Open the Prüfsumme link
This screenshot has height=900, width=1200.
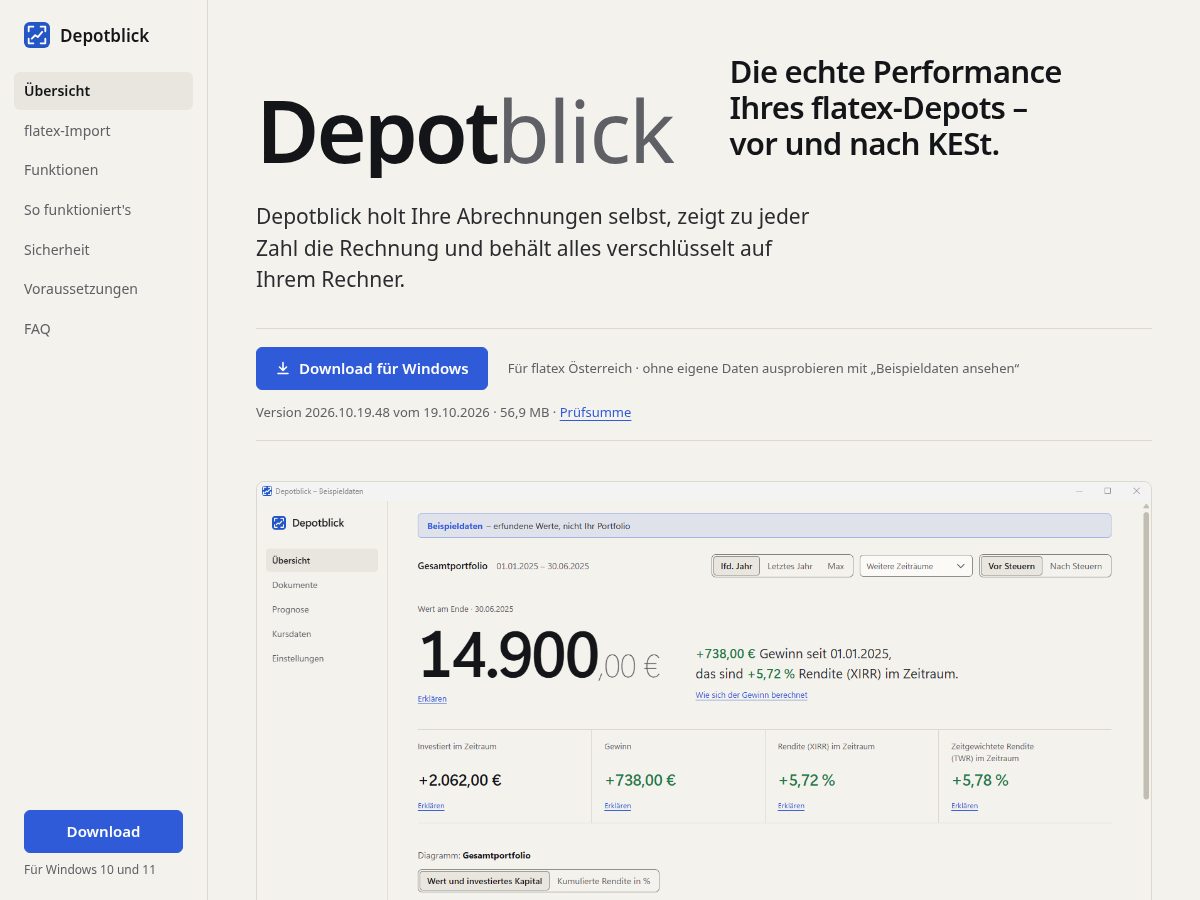pos(595,412)
